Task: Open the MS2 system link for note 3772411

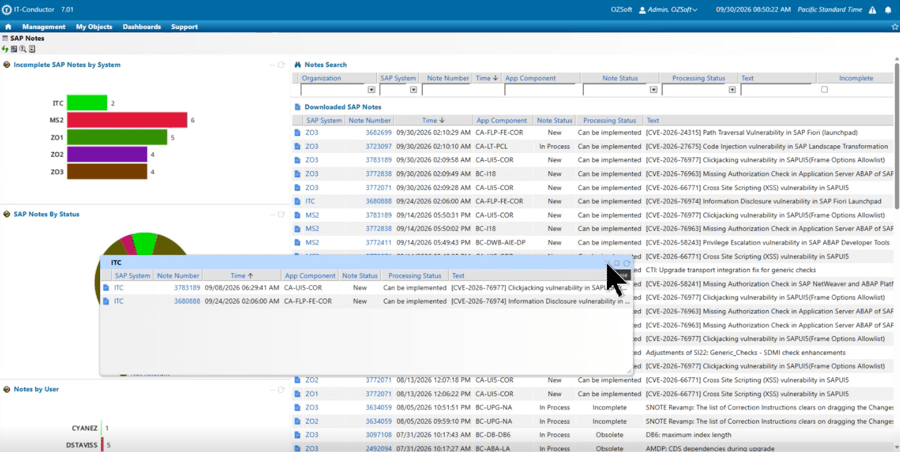Action: coord(312,243)
